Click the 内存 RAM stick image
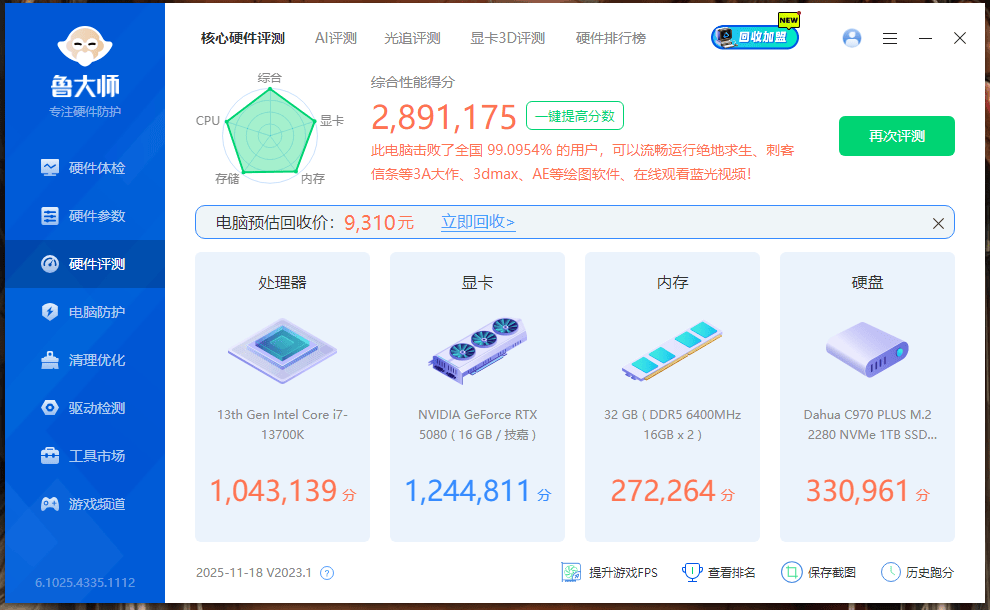Viewport: 990px width, 610px height. 672,350
